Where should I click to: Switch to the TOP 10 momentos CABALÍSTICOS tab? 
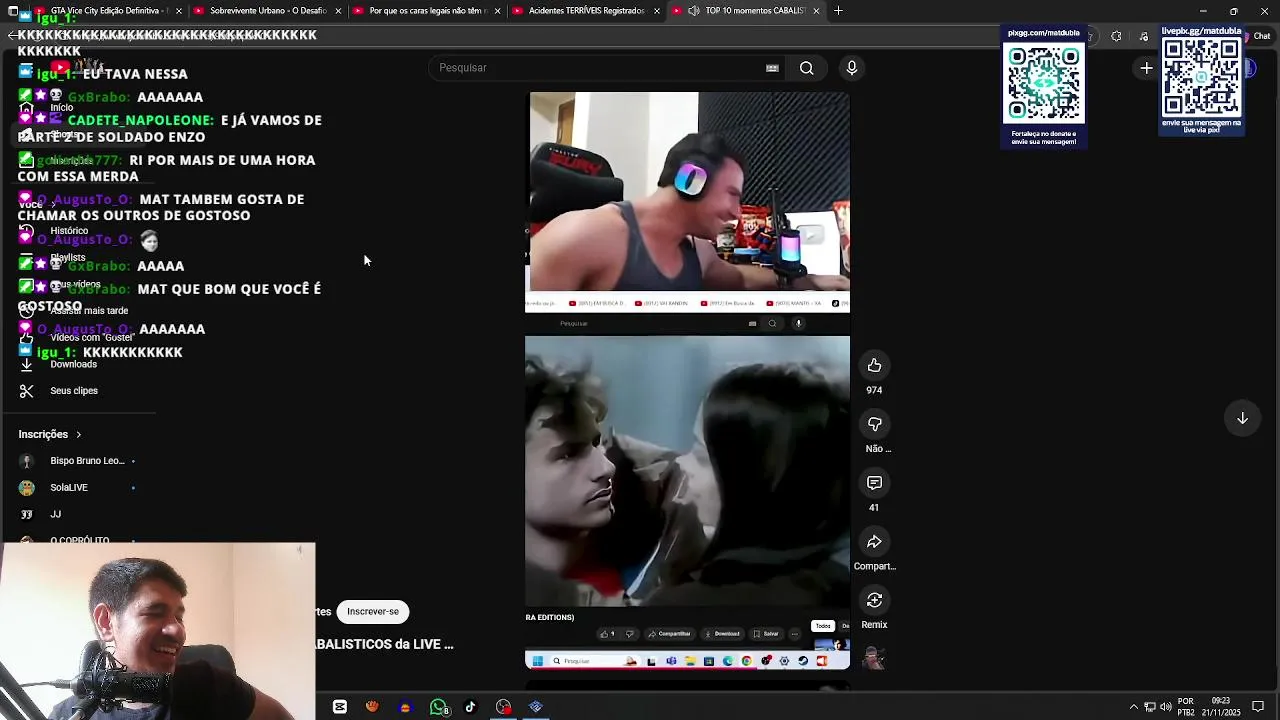pyautogui.click(x=745, y=11)
